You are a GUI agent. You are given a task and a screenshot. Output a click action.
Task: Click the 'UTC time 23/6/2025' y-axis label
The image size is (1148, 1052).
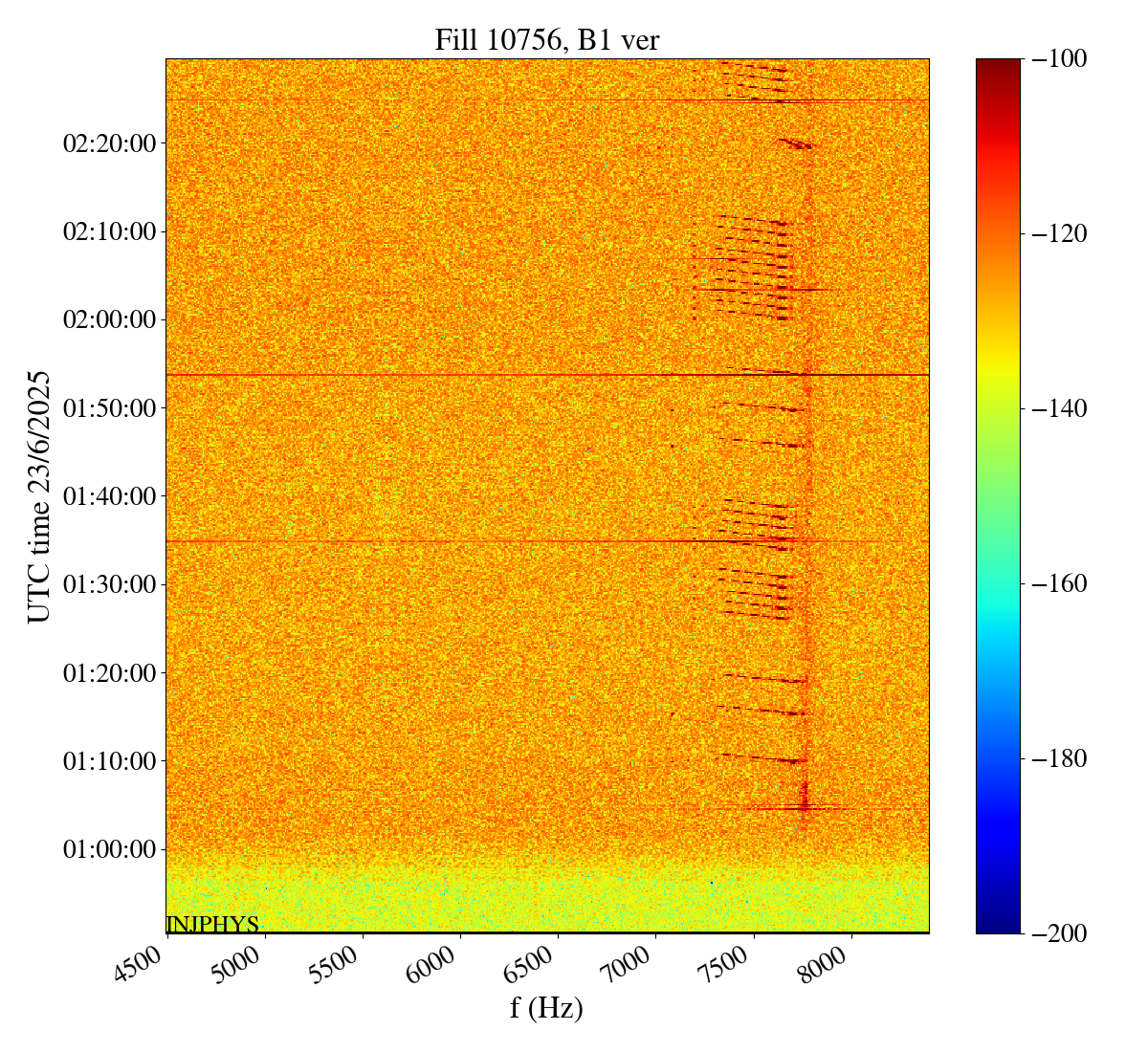point(39,496)
